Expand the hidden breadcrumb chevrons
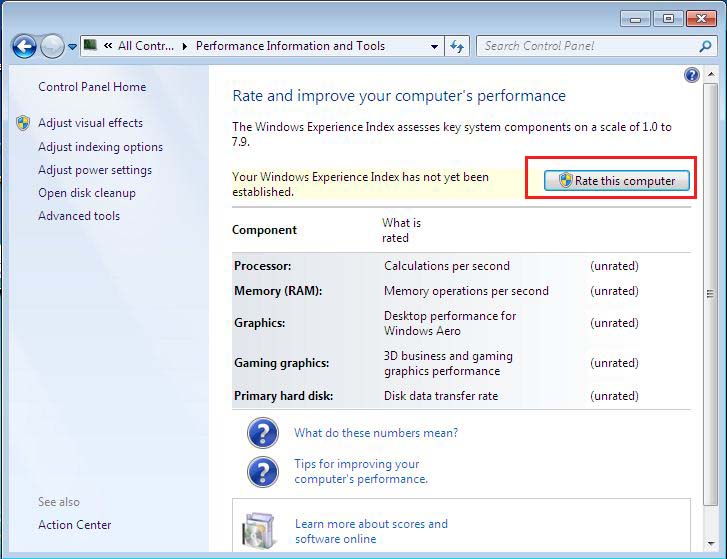 (108, 45)
